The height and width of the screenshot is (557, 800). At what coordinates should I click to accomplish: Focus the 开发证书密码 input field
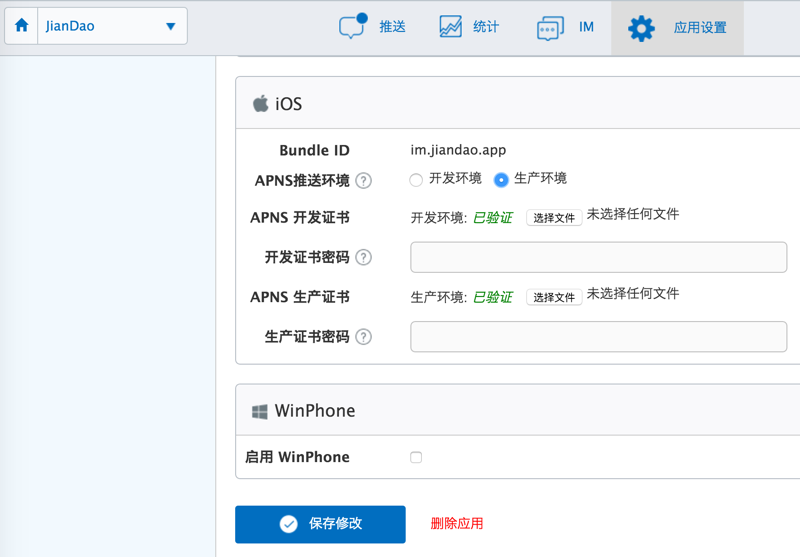pyautogui.click(x=598, y=257)
